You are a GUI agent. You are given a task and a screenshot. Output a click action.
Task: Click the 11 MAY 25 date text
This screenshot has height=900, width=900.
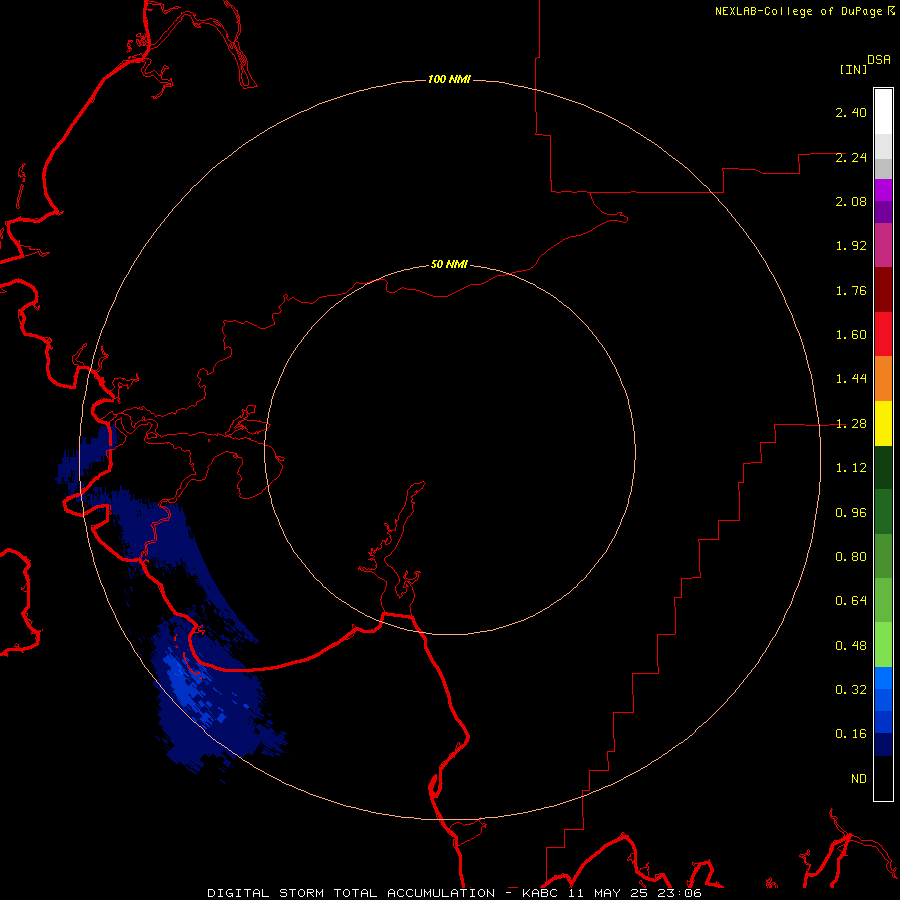point(607,893)
